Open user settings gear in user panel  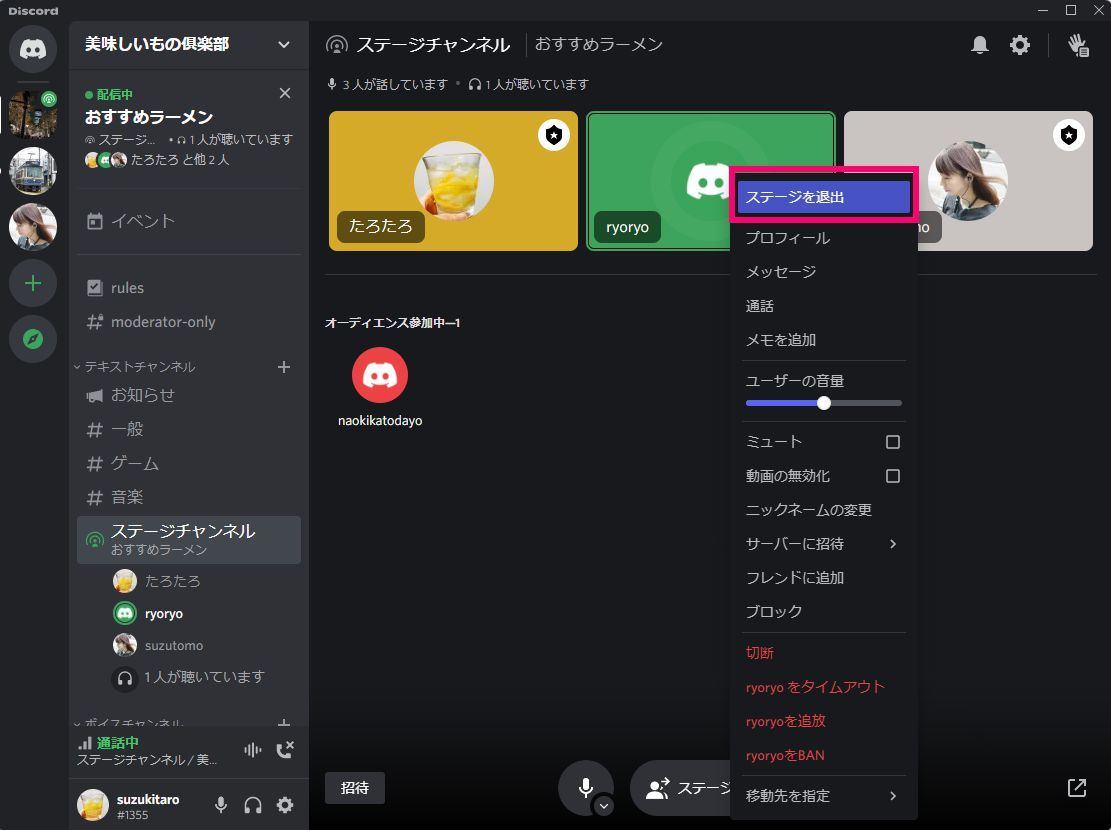pos(285,805)
